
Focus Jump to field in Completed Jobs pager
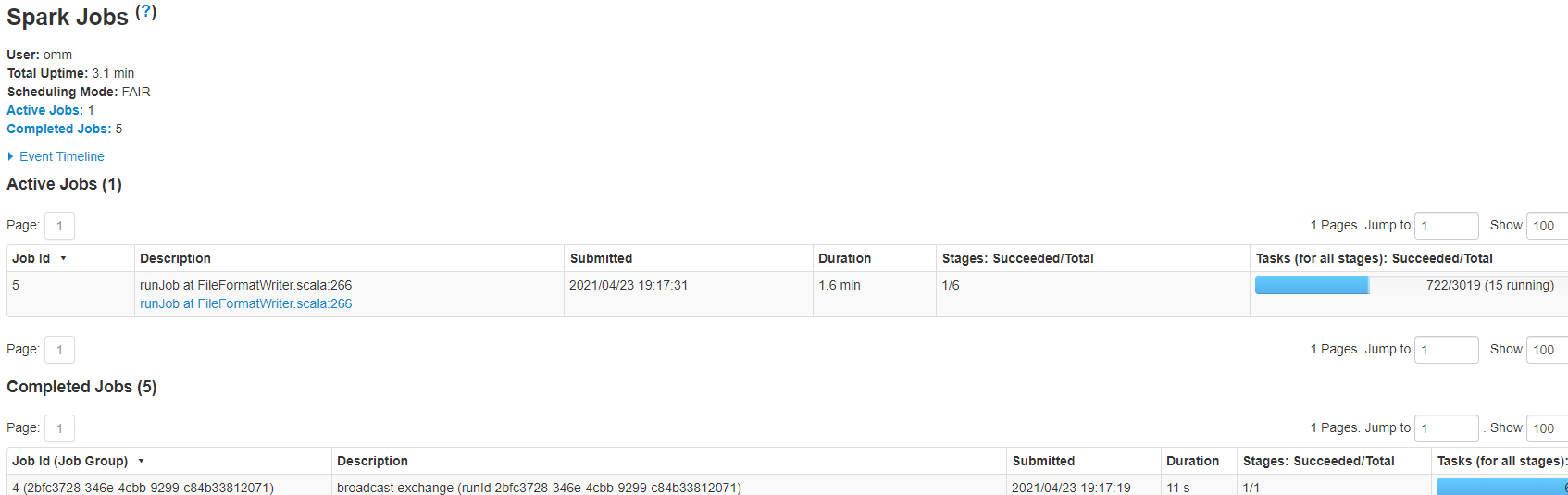click(1447, 428)
